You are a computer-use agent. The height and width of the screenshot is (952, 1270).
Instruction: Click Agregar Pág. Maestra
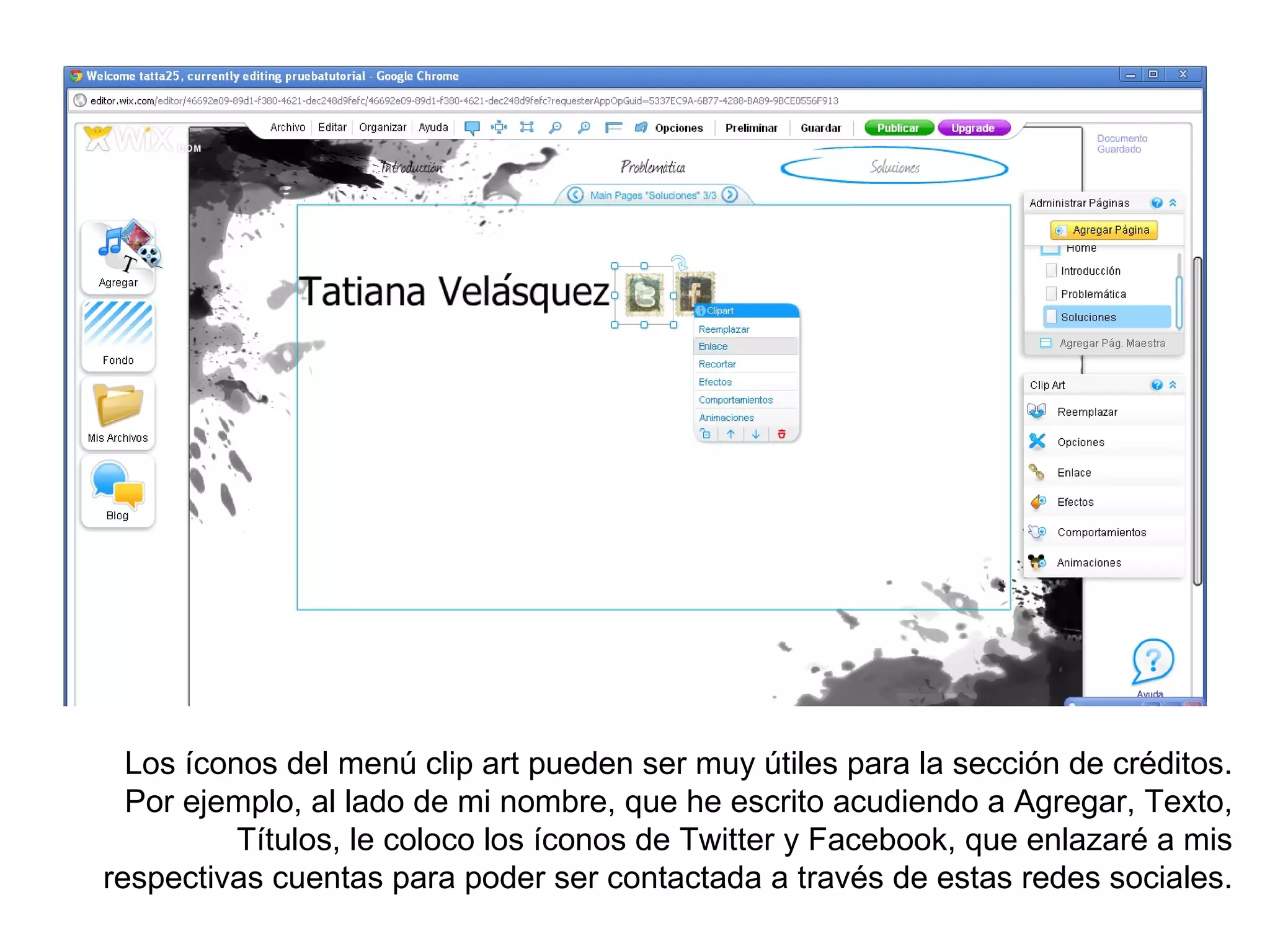(1103, 343)
